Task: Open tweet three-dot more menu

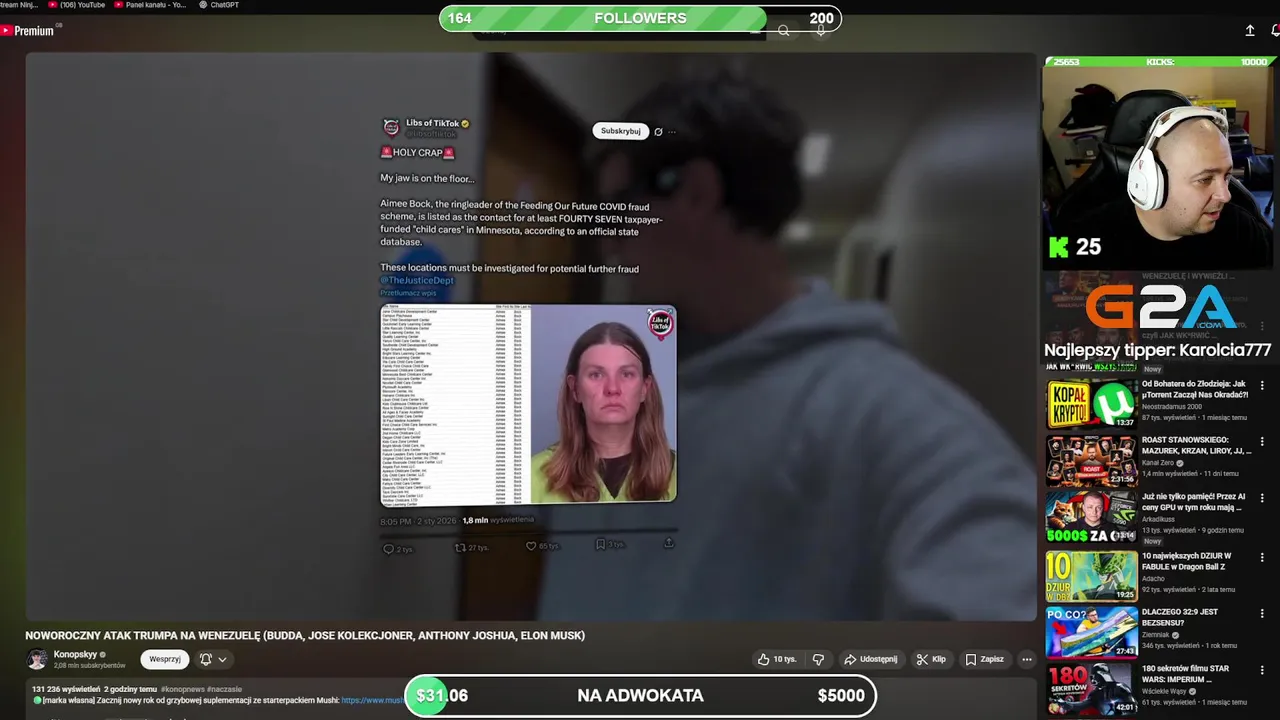Action: coord(672,131)
